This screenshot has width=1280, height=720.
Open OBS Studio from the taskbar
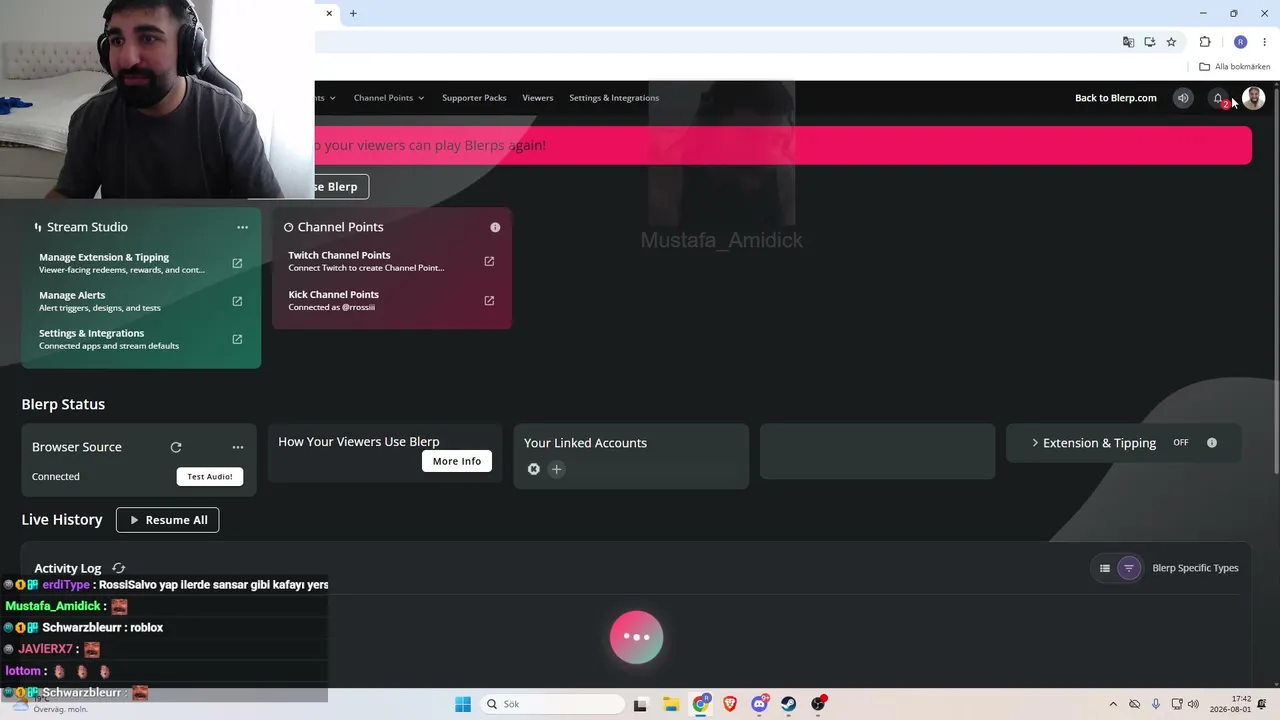point(819,704)
